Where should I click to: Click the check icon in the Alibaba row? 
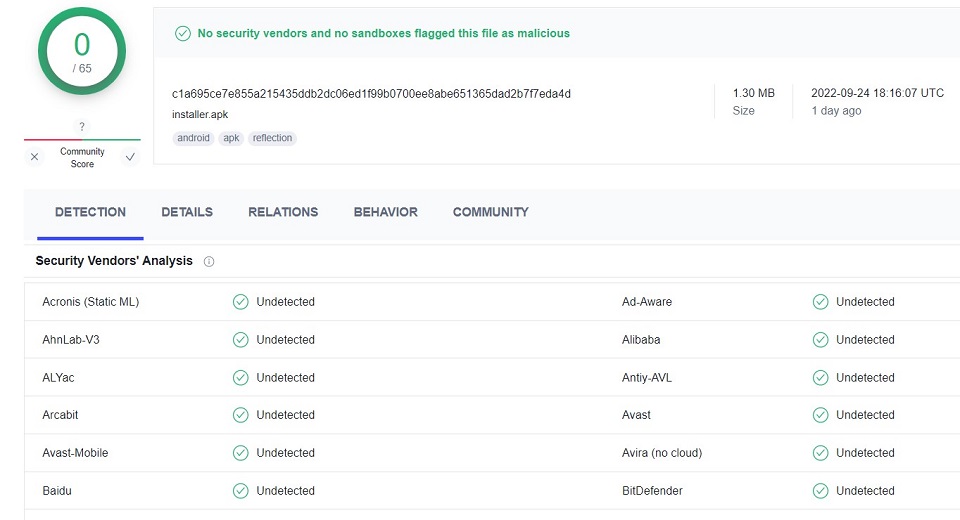click(x=820, y=340)
